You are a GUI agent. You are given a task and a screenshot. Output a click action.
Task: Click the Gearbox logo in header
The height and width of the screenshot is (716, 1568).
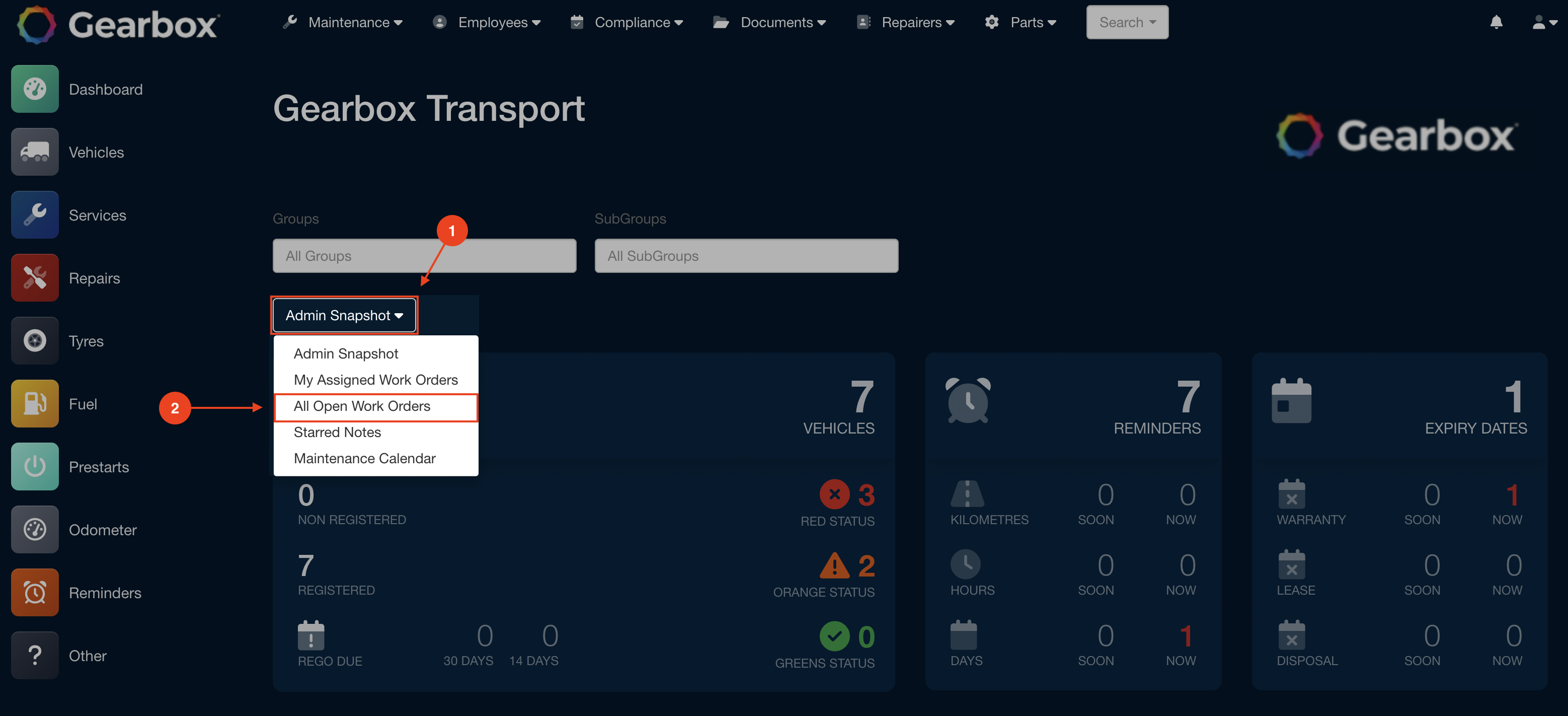(118, 24)
